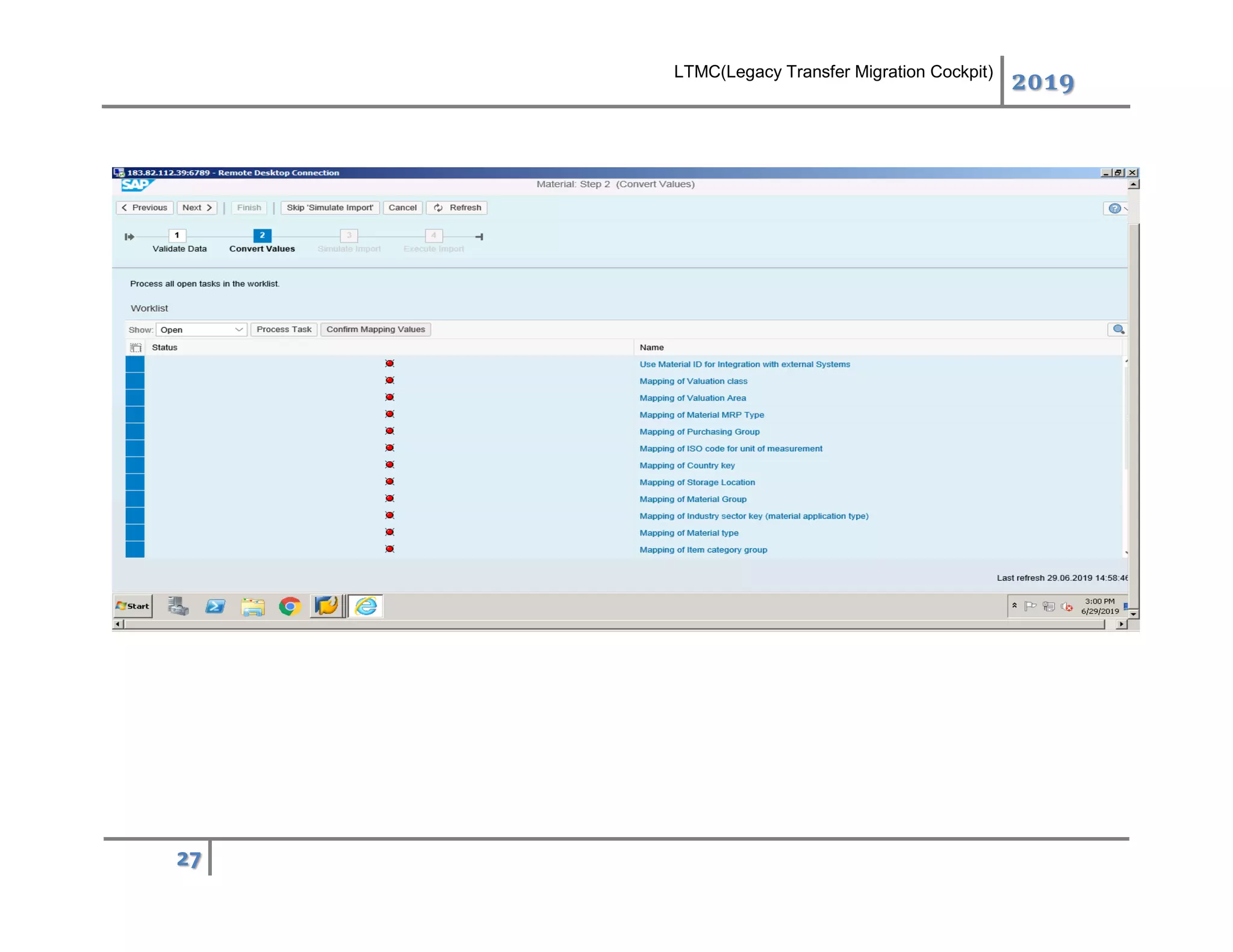Open File Explorer folder icon in taskbar

[252, 606]
